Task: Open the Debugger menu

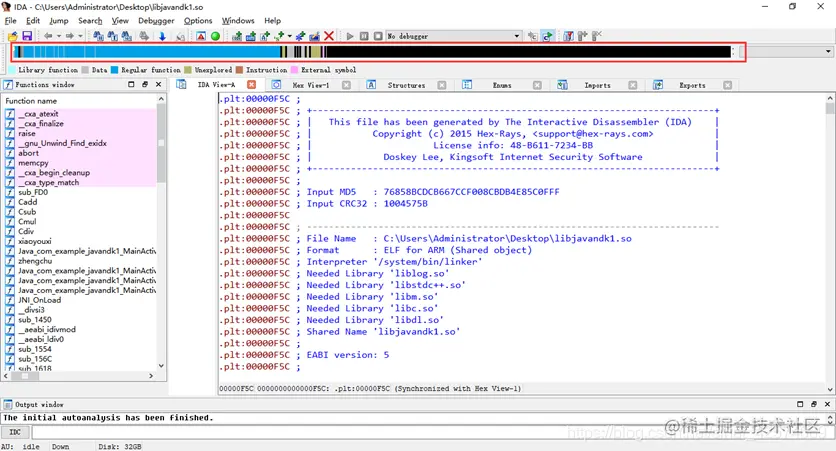Action: pos(156,20)
